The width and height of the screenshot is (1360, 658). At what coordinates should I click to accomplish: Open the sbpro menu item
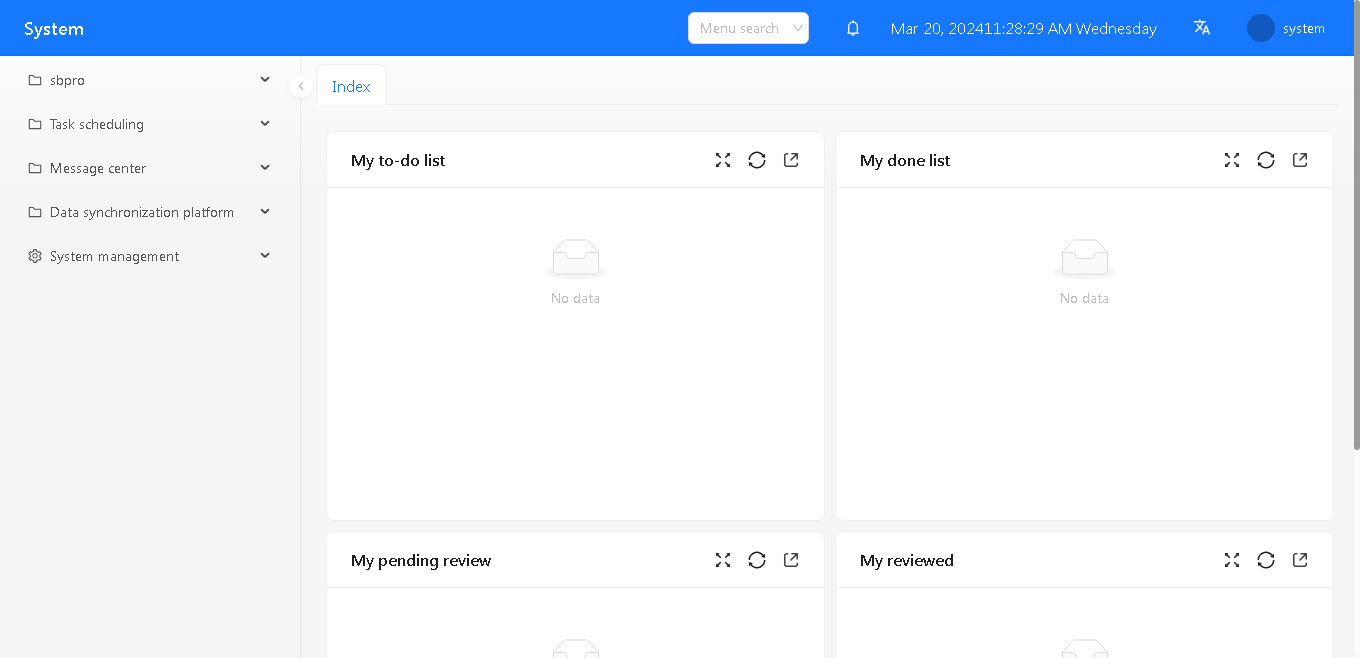point(150,80)
